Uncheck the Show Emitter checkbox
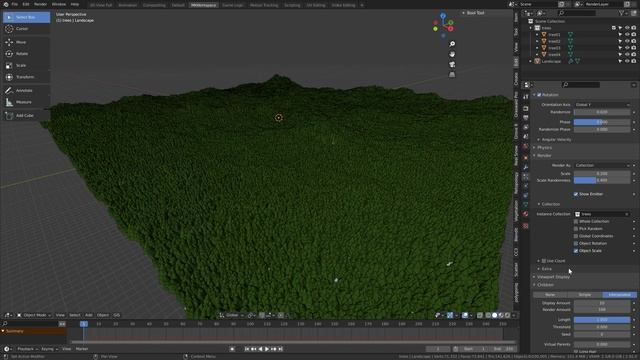 click(x=576, y=194)
